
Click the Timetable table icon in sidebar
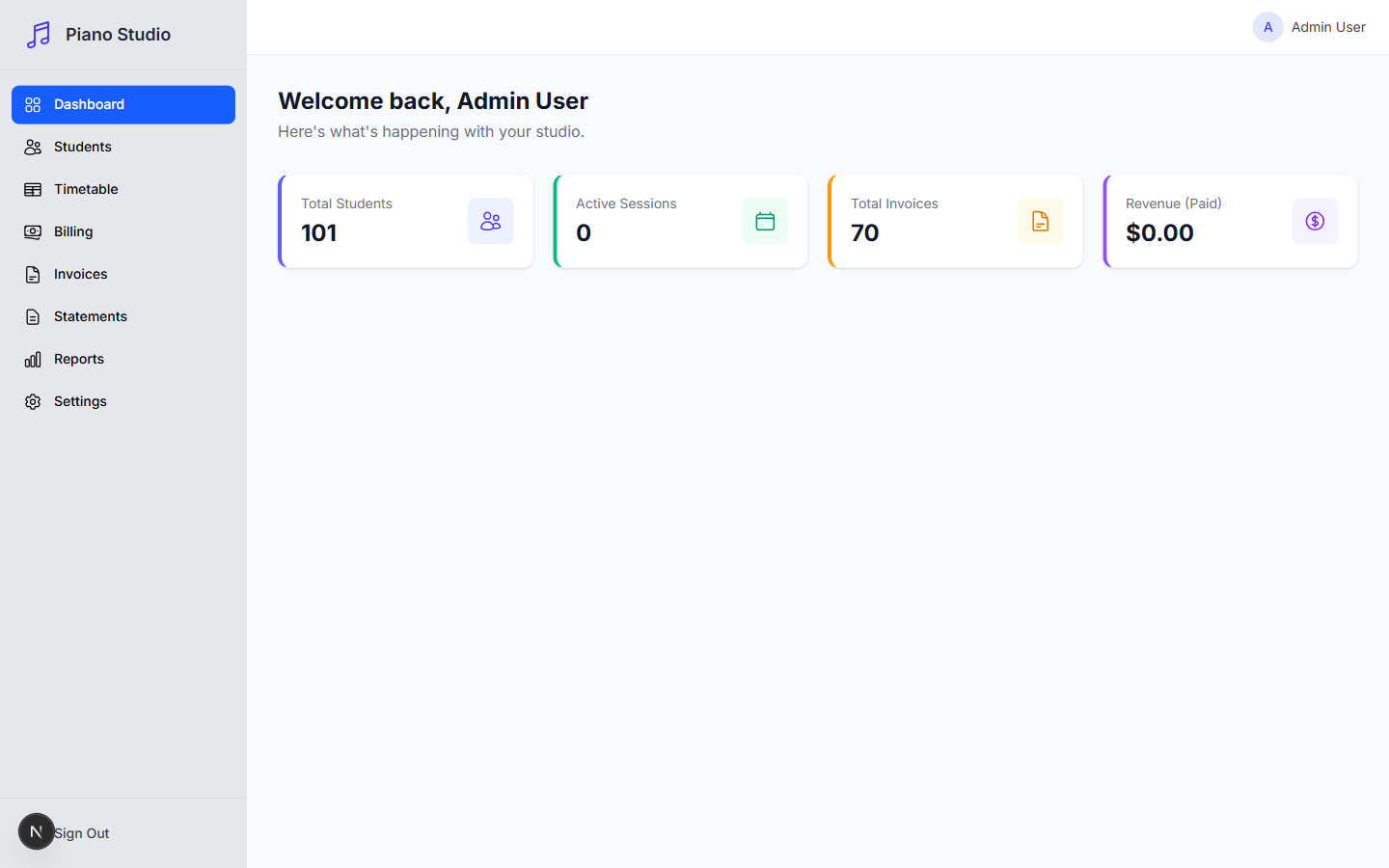pos(33,189)
